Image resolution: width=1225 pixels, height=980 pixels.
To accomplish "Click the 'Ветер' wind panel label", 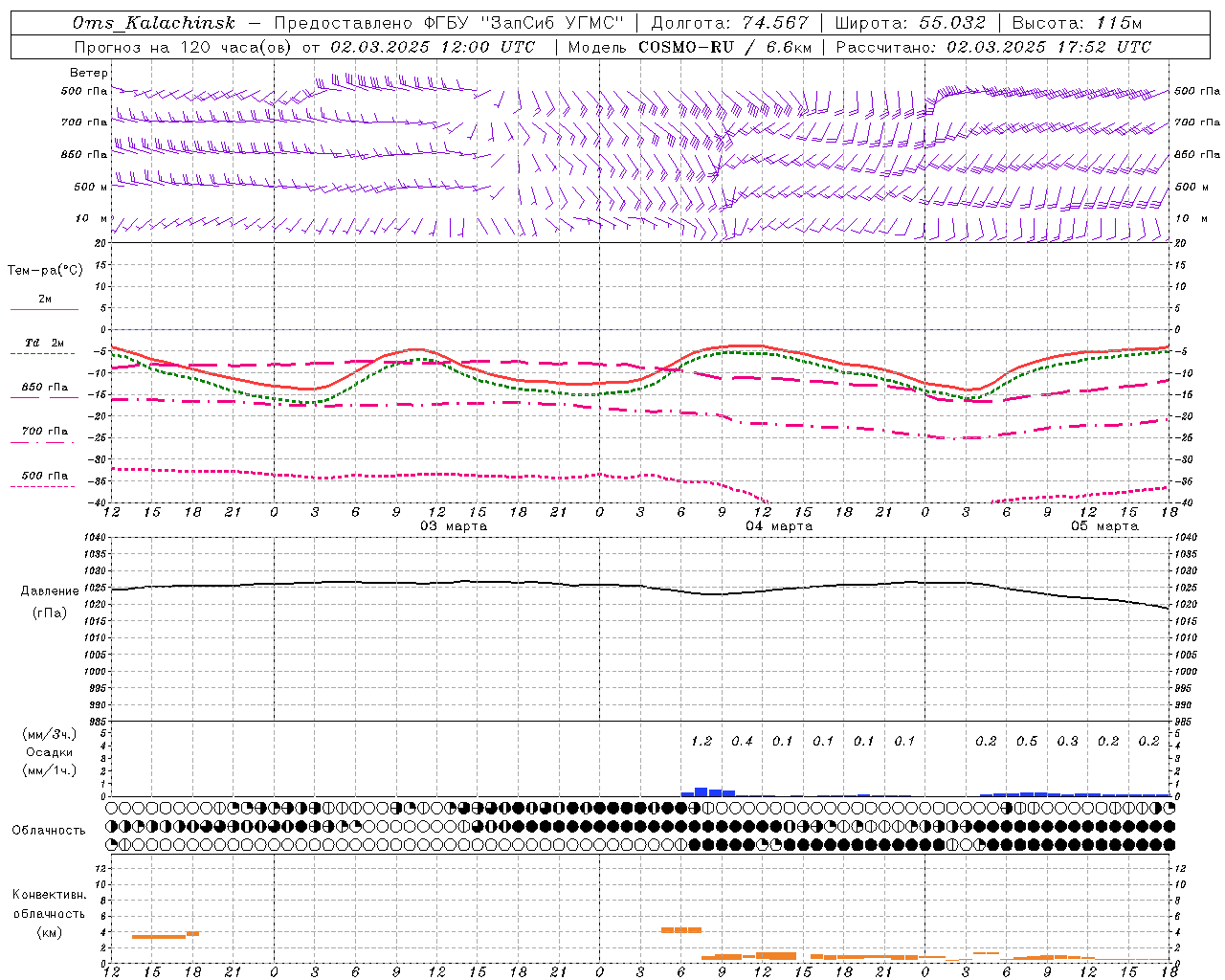I will (x=89, y=73).
